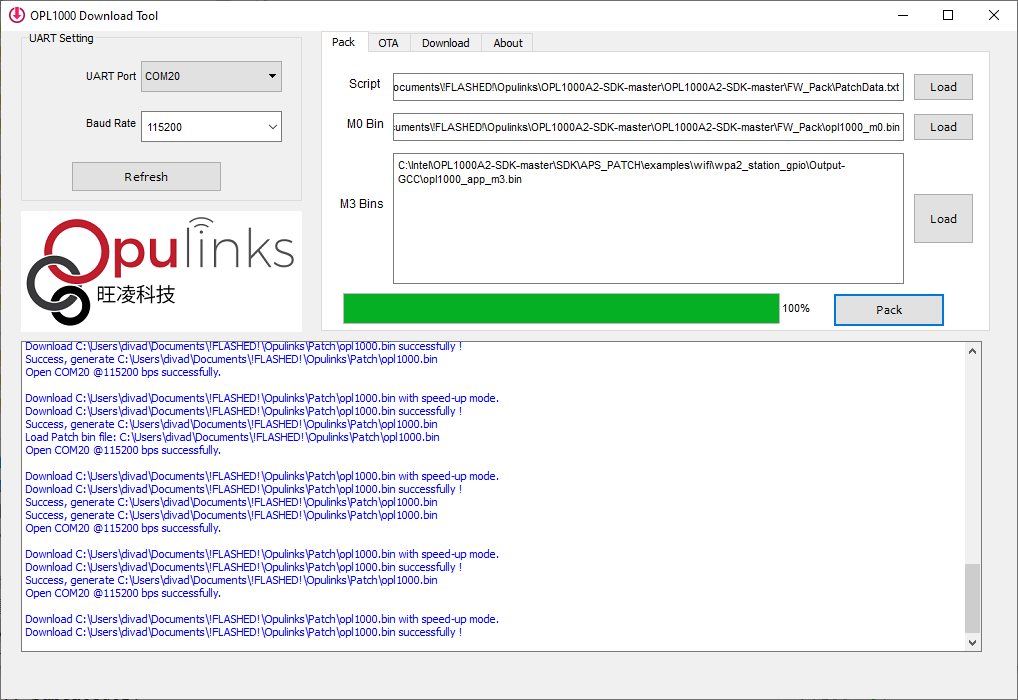Viewport: 1018px width, 700px height.
Task: Click the M0 Bin label
Action: 365,124
